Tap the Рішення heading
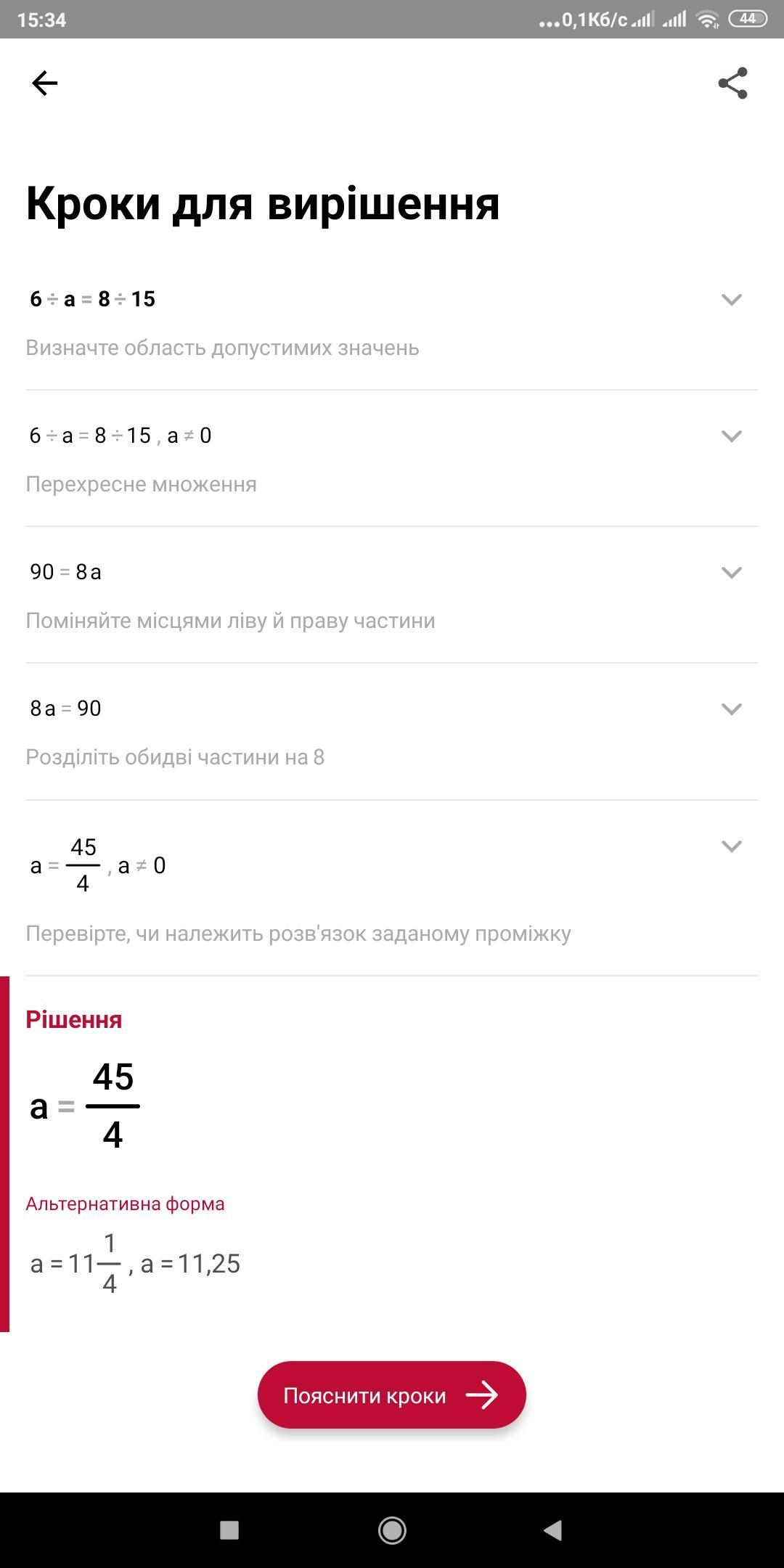 (74, 1019)
